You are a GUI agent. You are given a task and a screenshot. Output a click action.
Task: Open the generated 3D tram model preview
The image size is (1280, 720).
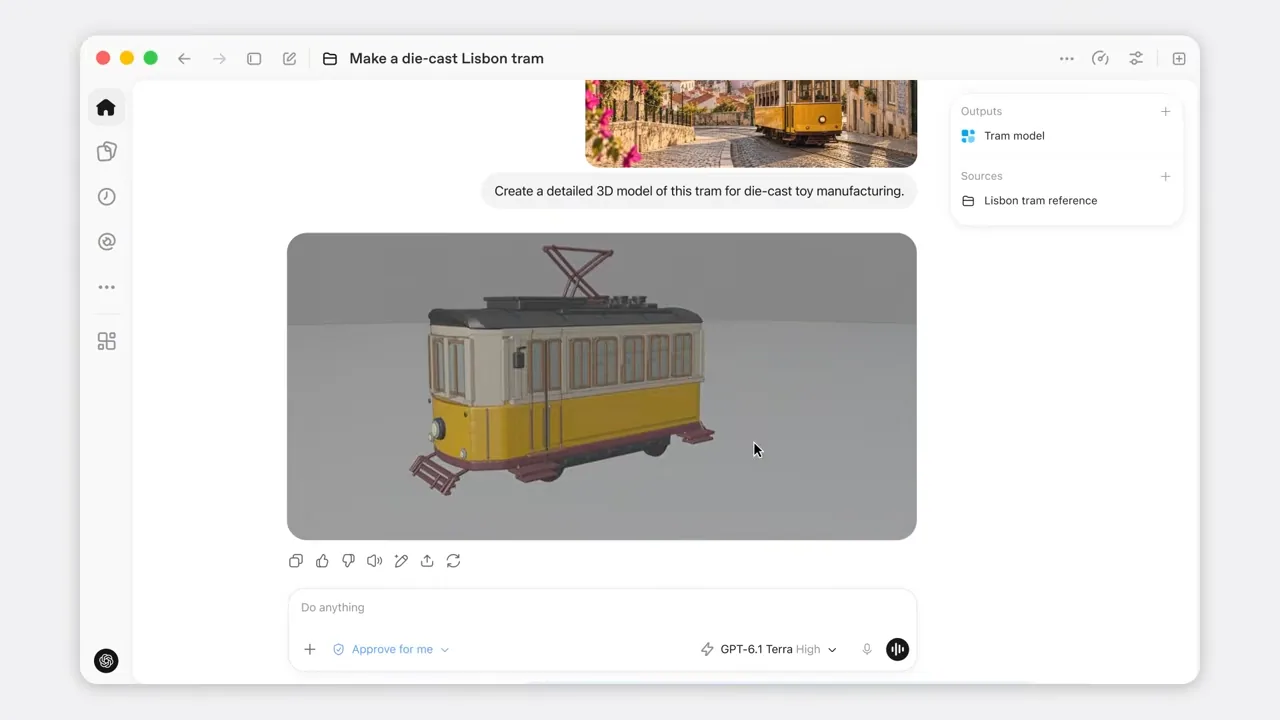coord(602,386)
